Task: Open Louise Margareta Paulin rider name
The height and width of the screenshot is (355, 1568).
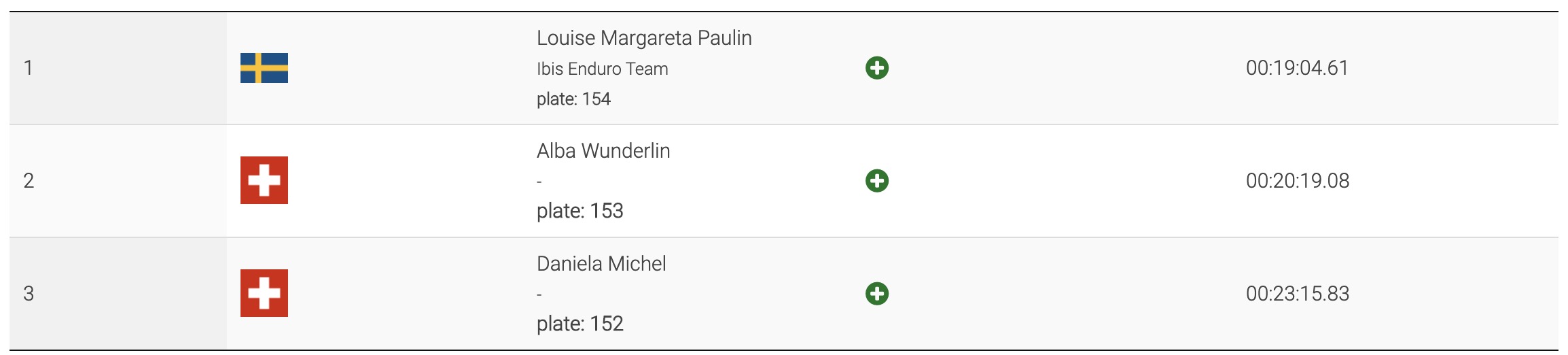Action: [644, 38]
